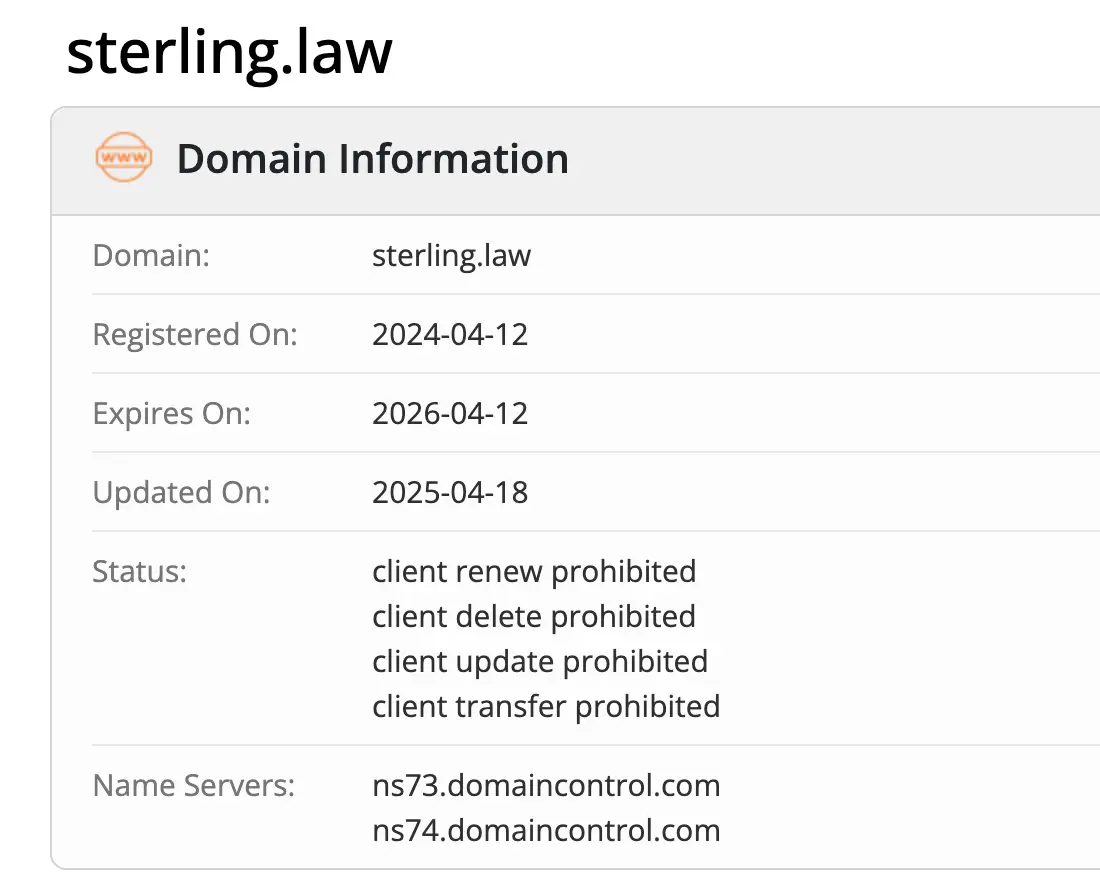Click the Registered On: label
This screenshot has height=872, width=1100.
pyautogui.click(x=195, y=334)
